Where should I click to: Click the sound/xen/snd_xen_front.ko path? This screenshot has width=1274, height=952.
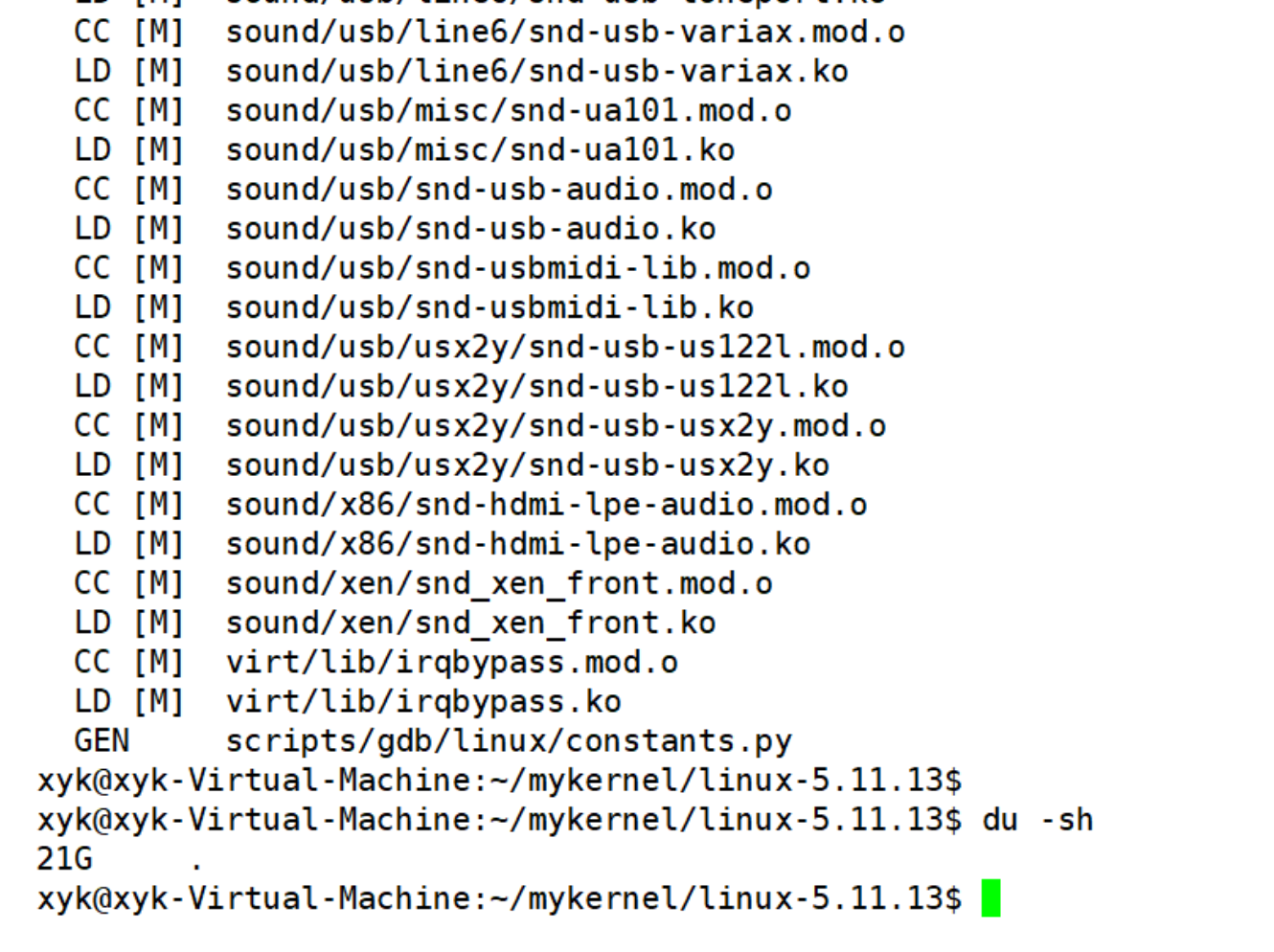coord(470,623)
